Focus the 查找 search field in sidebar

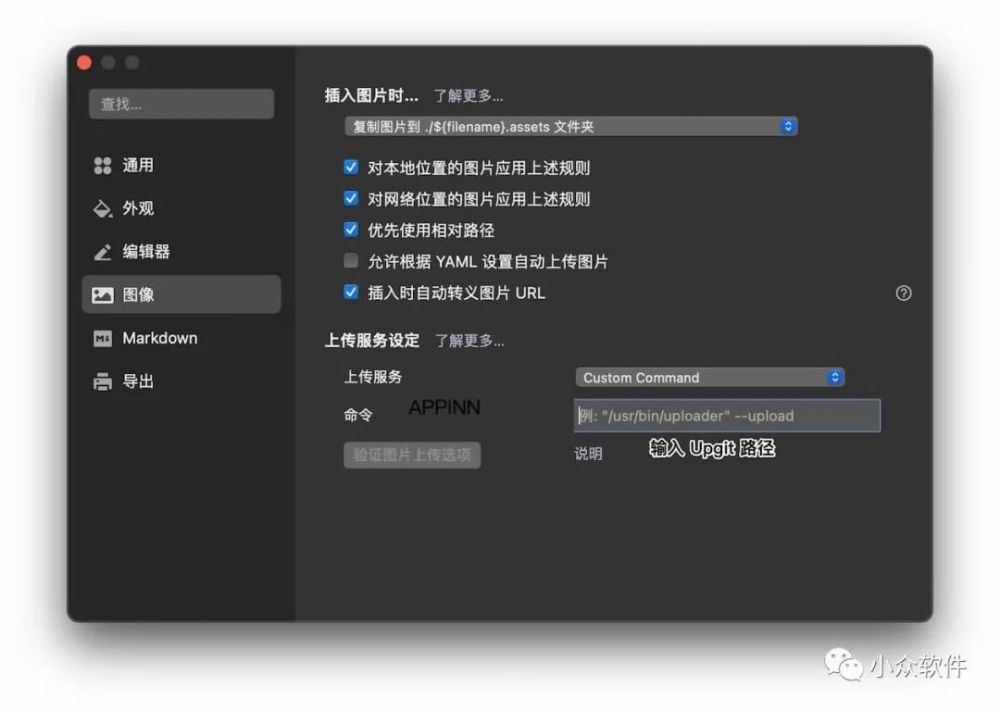182,104
